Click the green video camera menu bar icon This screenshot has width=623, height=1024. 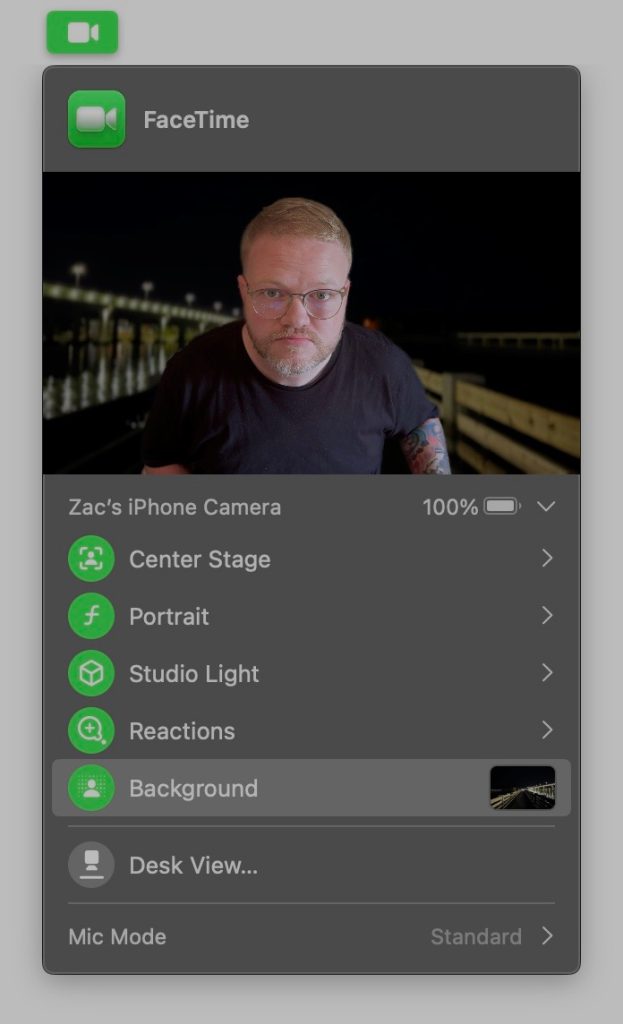(82, 33)
